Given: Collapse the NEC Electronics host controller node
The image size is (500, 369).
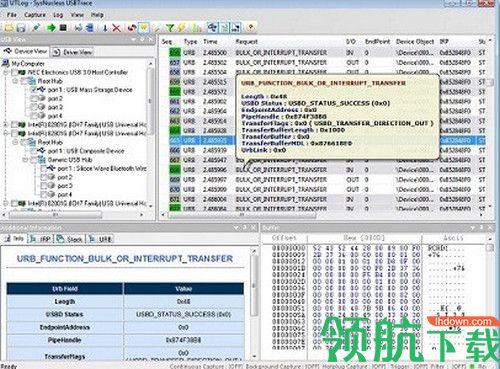Looking at the screenshot, I should coord(6,72).
